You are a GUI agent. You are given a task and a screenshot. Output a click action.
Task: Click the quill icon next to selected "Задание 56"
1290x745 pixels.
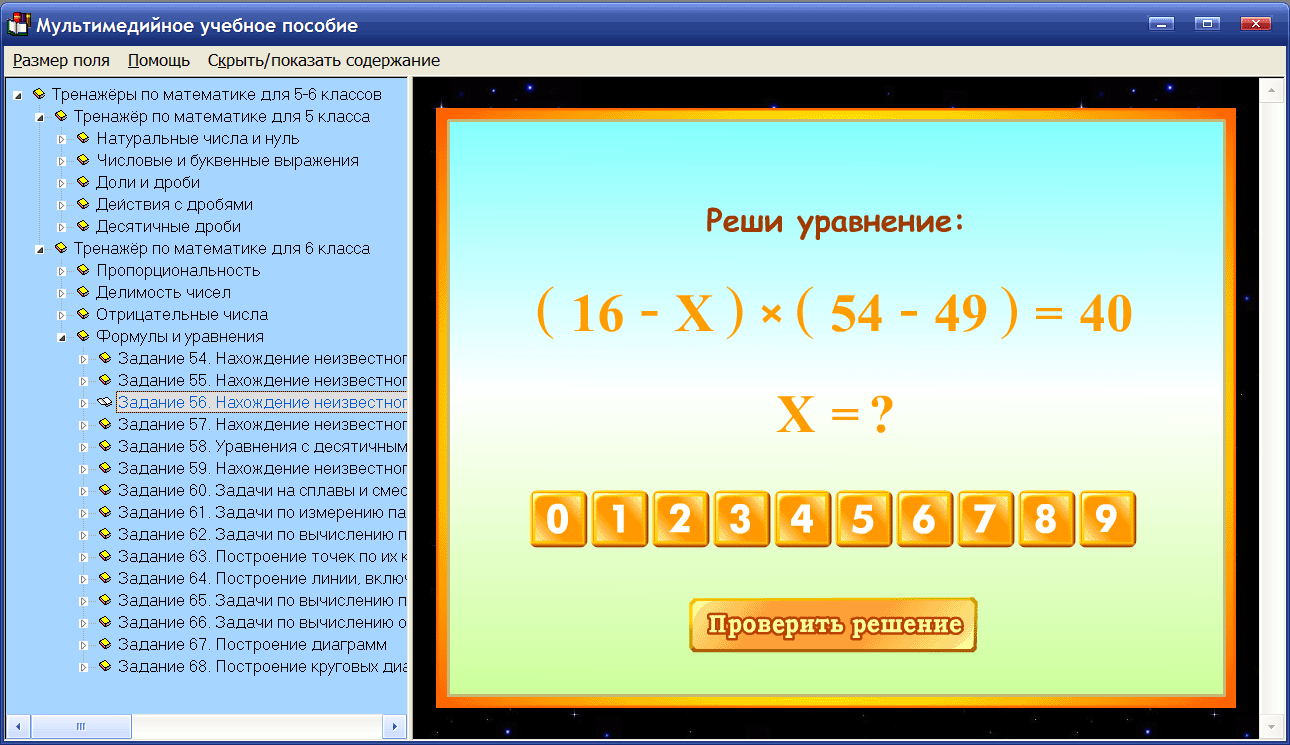tap(103, 402)
